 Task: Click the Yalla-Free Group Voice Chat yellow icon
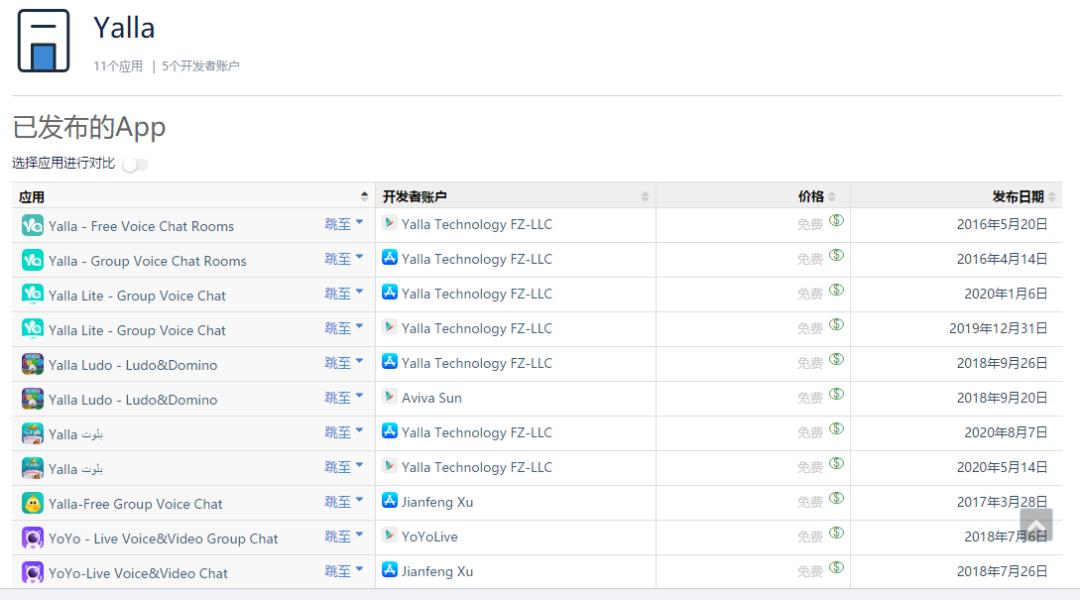(x=32, y=503)
